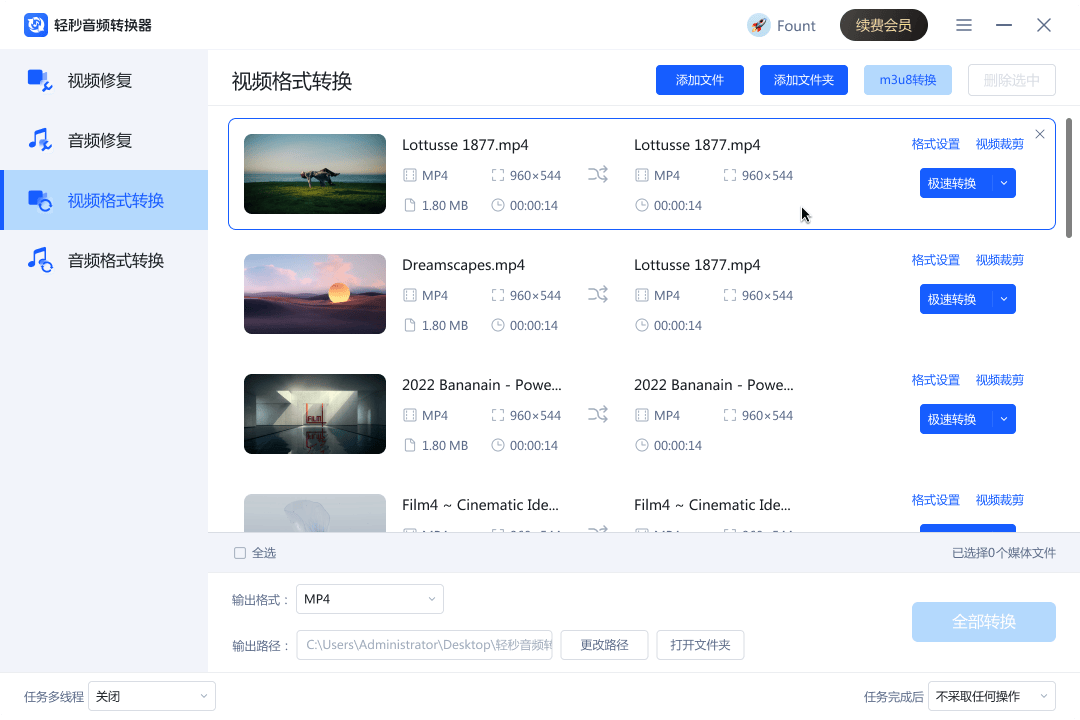Toggle the 全选 select-all checkbox
Image resolution: width=1080 pixels, height=720 pixels.
click(x=240, y=553)
